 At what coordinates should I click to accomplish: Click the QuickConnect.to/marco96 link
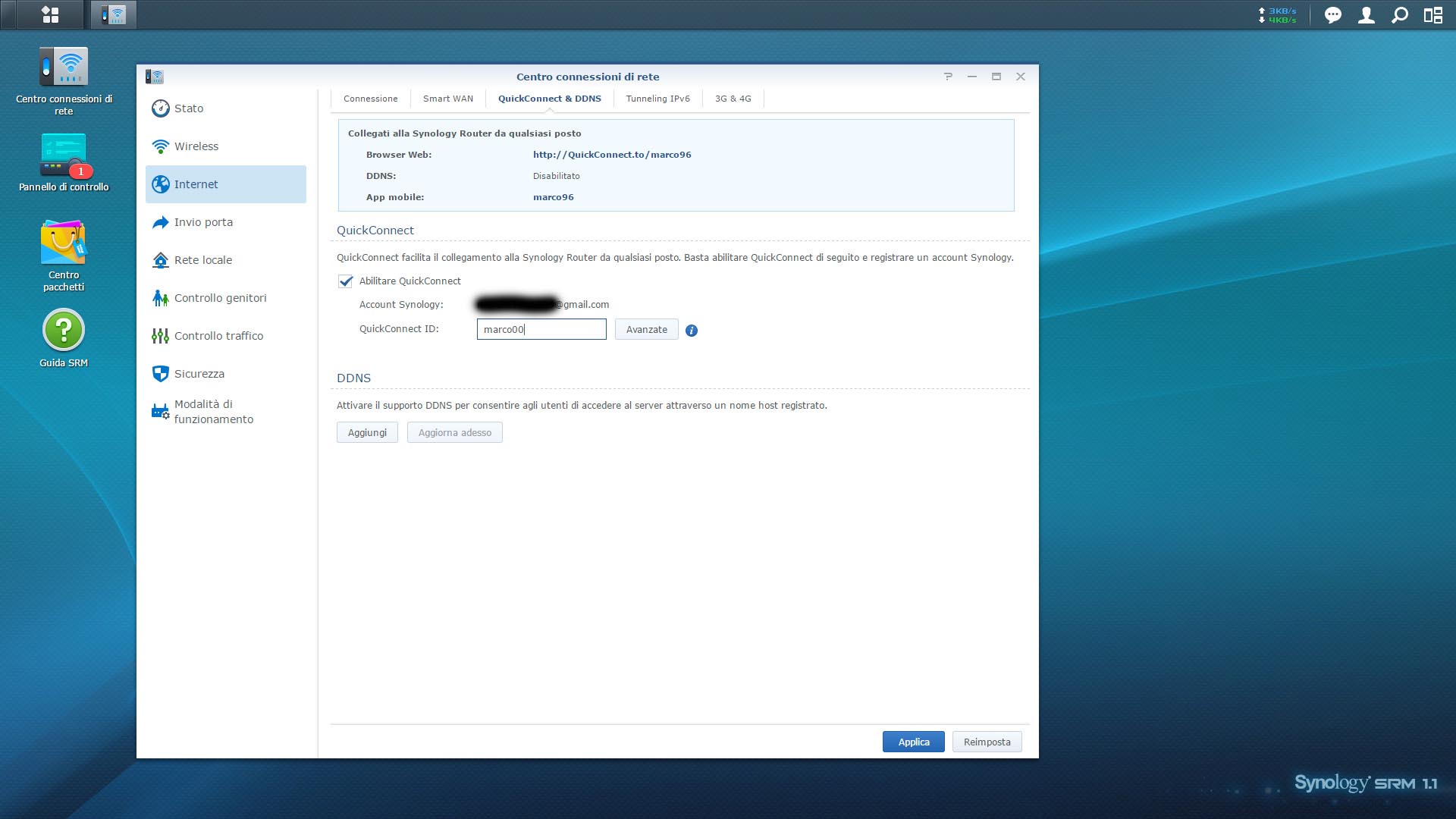click(x=611, y=155)
